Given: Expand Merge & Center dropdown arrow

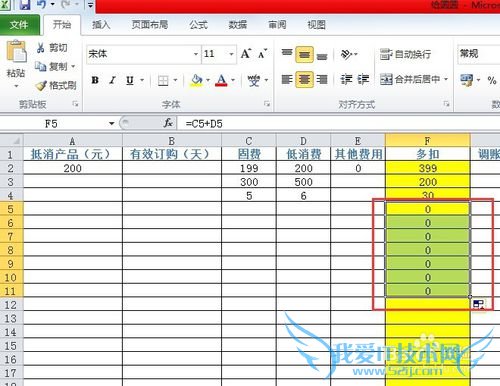Looking at the screenshot, I should coord(446,79).
